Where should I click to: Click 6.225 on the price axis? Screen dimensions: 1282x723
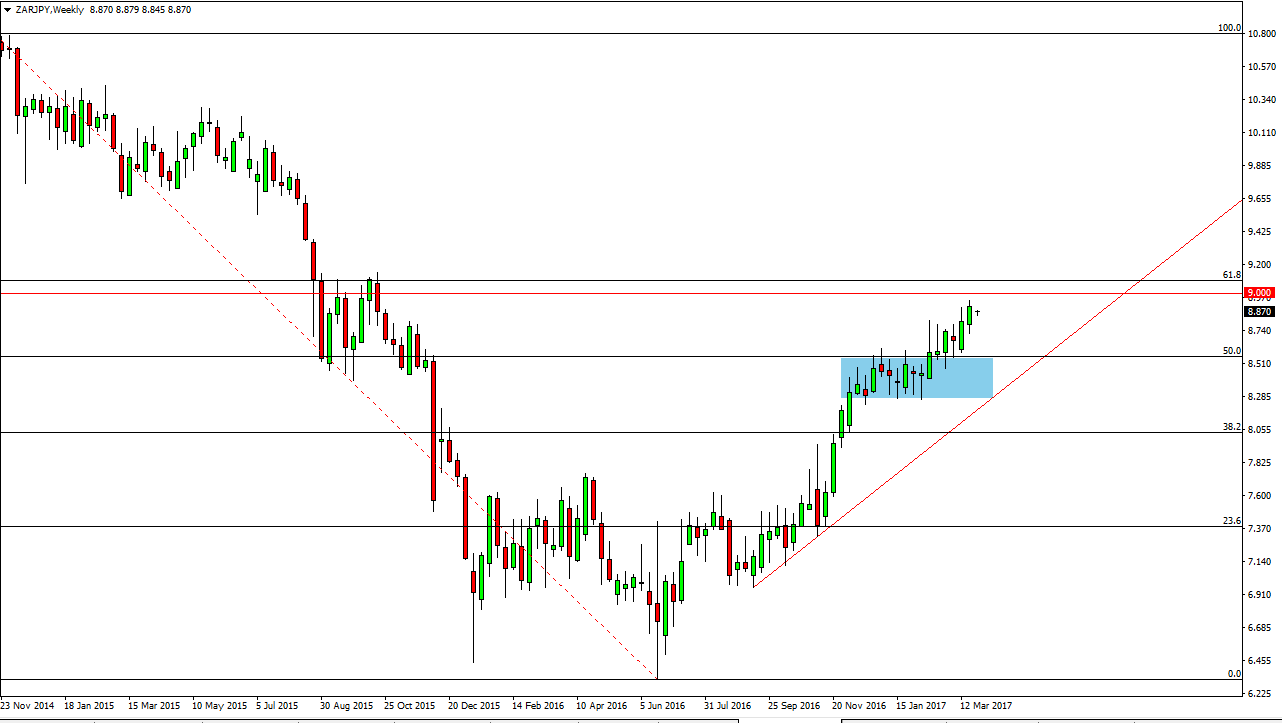tap(1261, 694)
